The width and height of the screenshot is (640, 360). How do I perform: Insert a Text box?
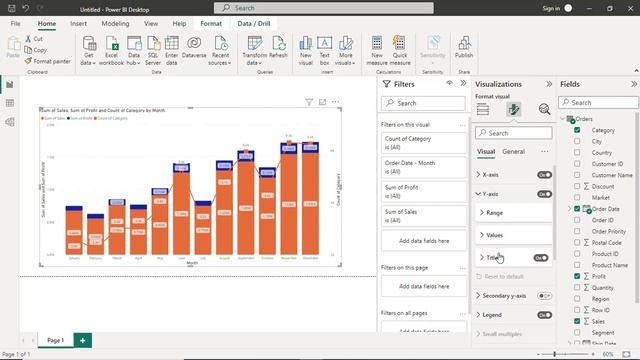coord(324,51)
